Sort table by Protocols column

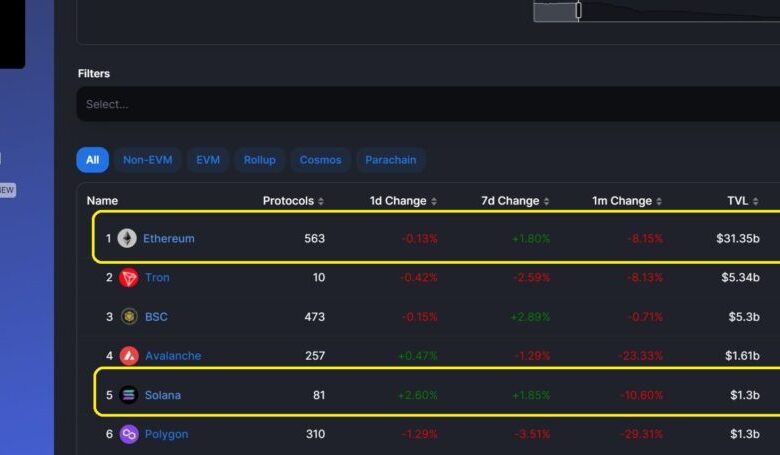(293, 201)
